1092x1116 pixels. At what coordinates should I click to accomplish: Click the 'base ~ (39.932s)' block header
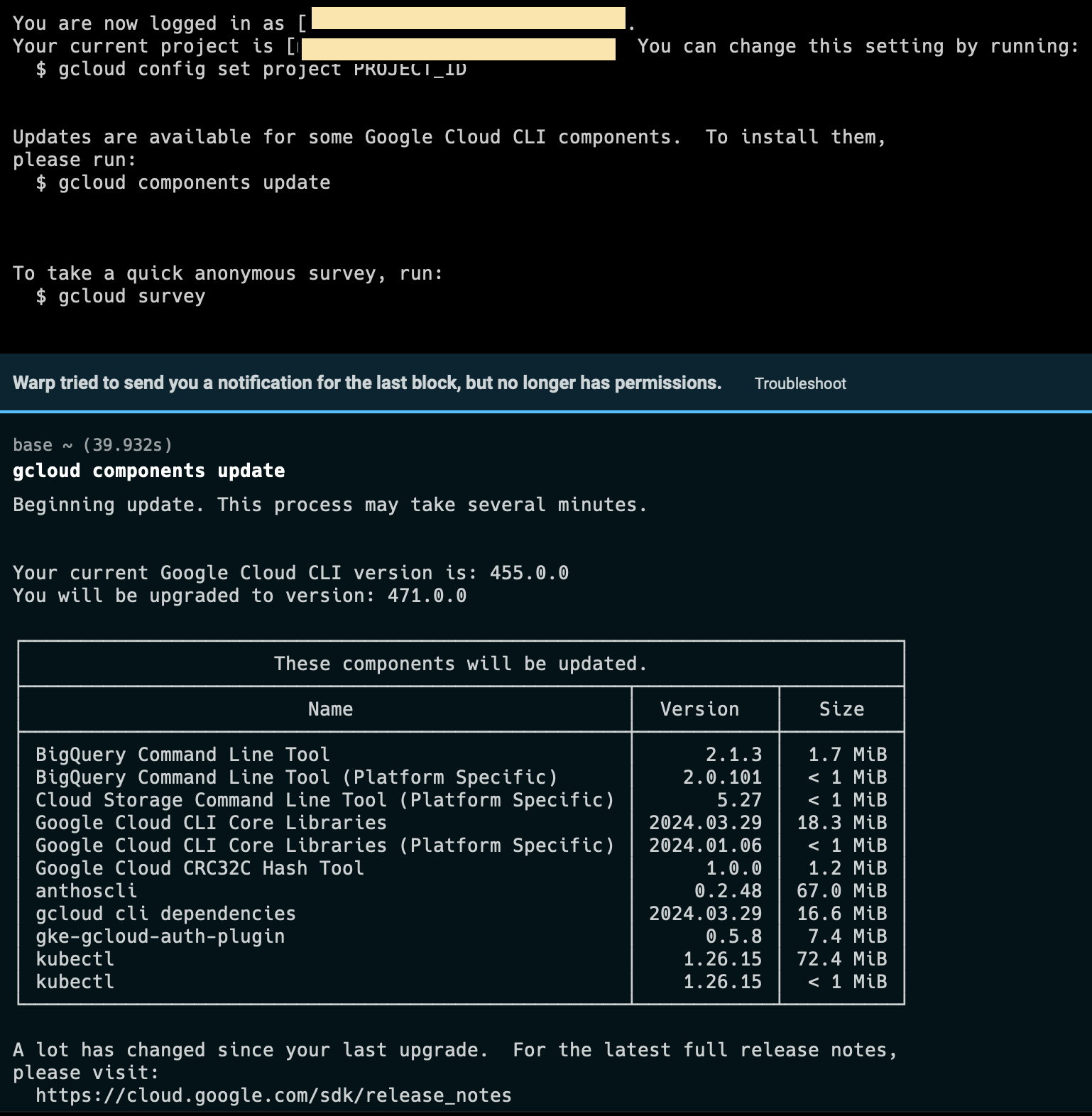pyautogui.click(x=92, y=445)
